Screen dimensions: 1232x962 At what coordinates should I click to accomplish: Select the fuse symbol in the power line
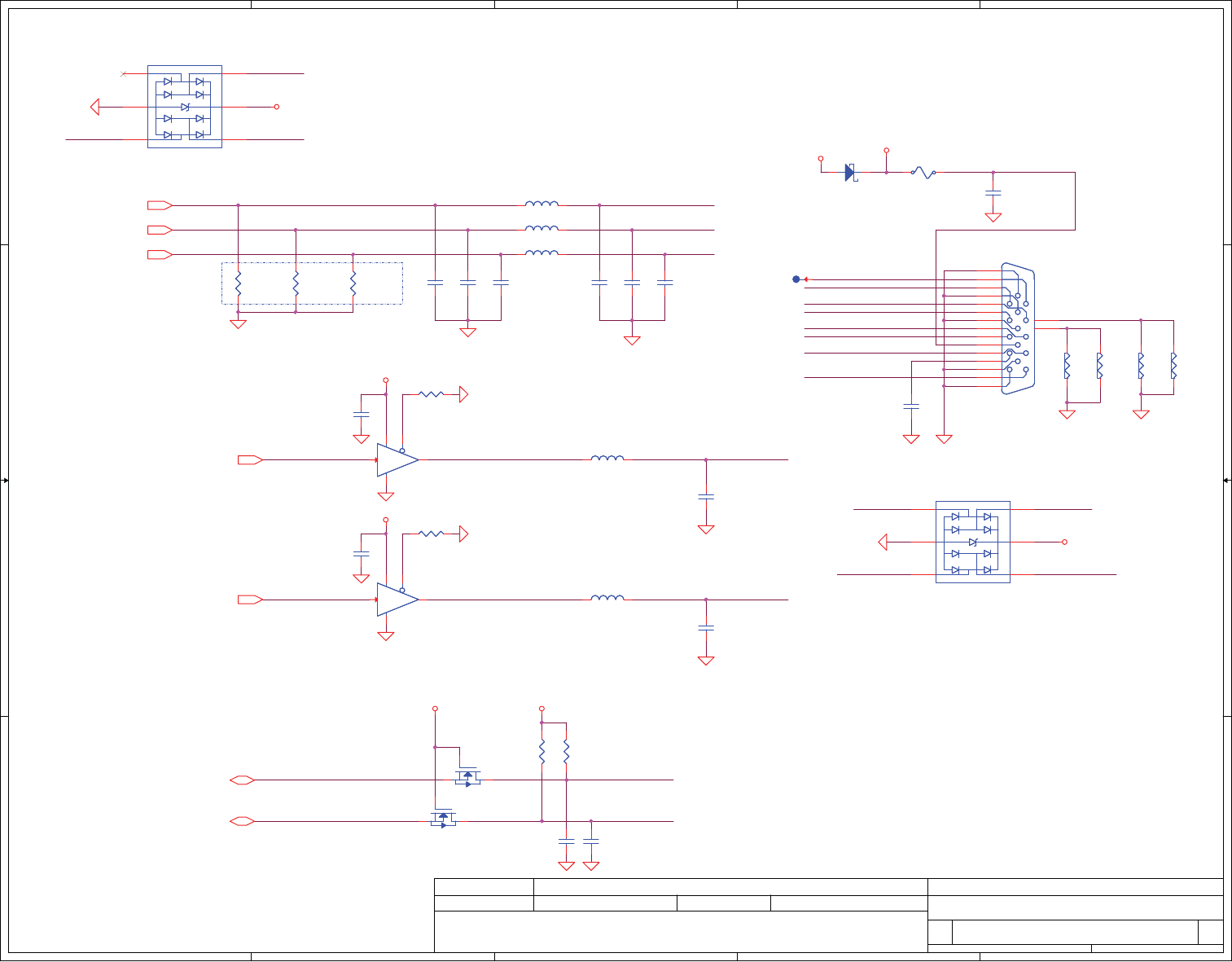(923, 172)
